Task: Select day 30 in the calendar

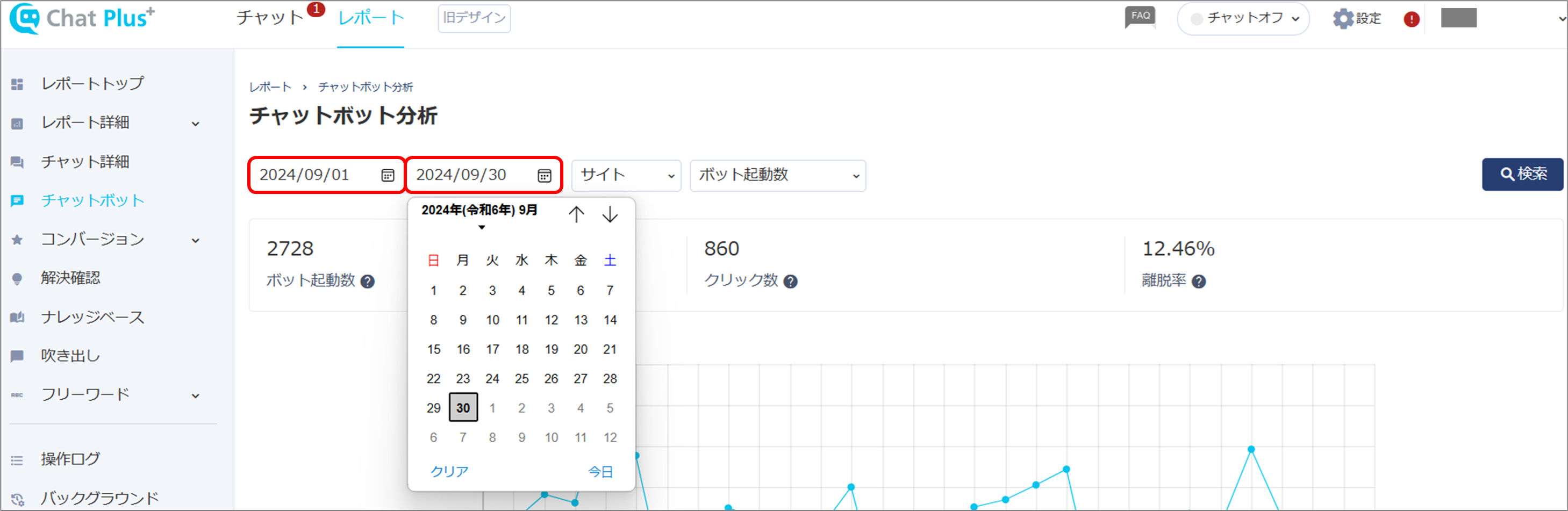Action: coord(463,408)
